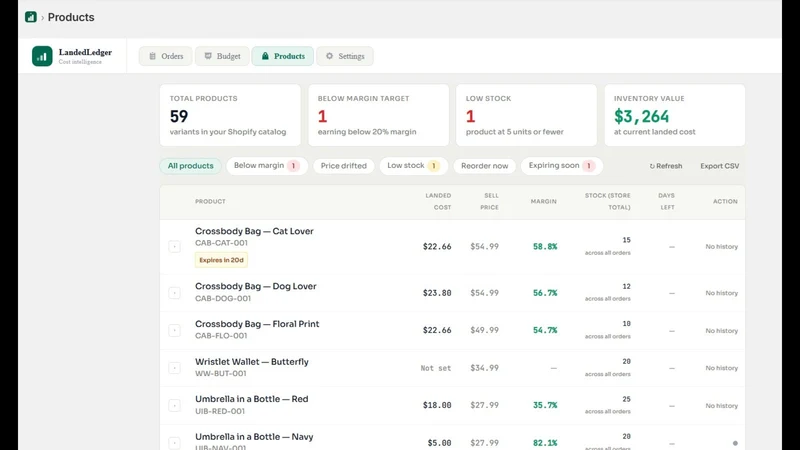Viewport: 800px width, 450px height.
Task: Filter by Expiring soon
Action: 561,166
